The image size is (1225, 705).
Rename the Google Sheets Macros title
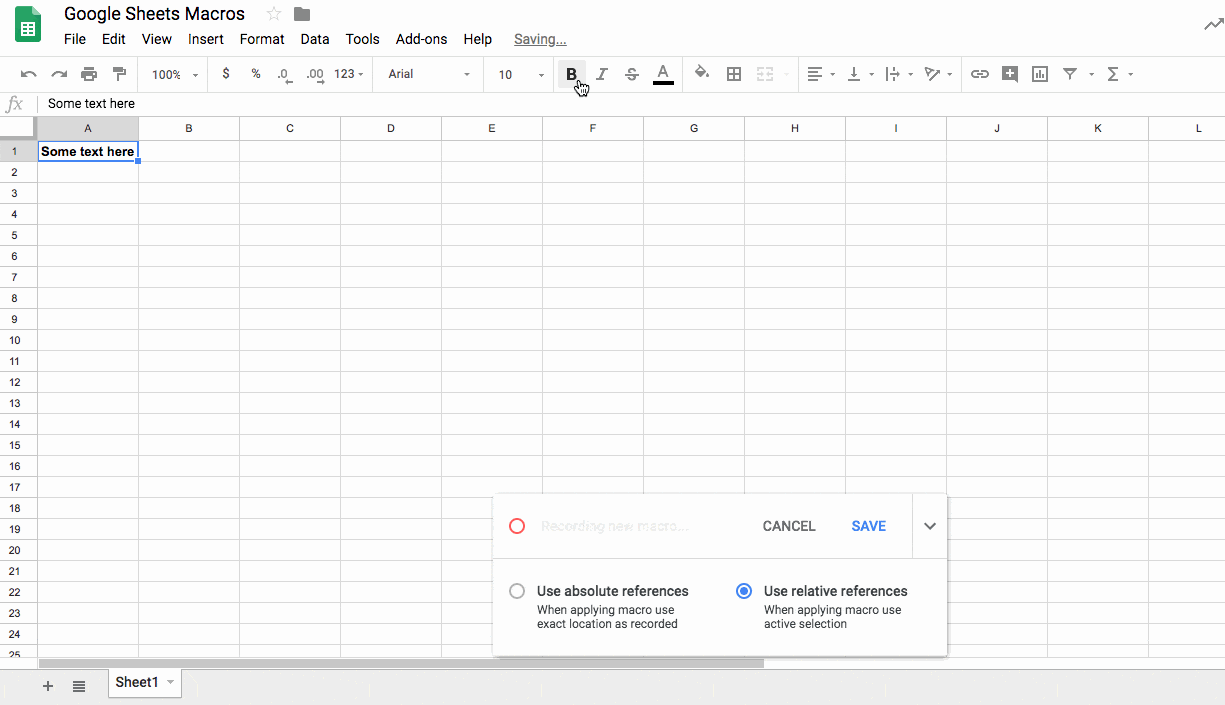(x=154, y=14)
